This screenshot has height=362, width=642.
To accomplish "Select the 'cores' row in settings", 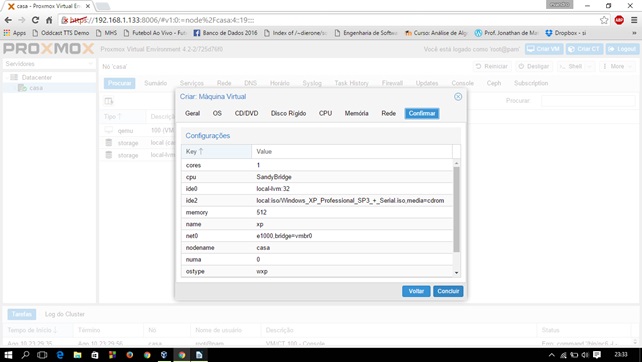I will pos(317,165).
